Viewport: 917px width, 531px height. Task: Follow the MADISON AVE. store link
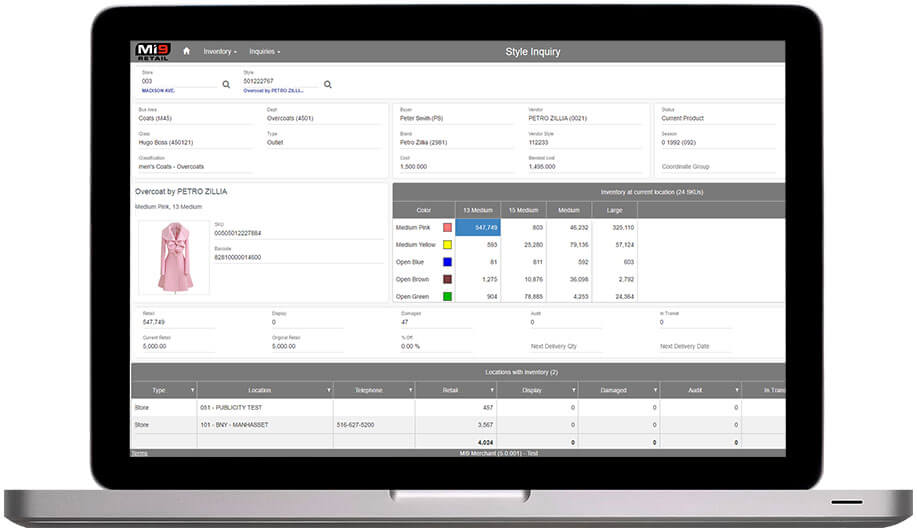[158, 91]
